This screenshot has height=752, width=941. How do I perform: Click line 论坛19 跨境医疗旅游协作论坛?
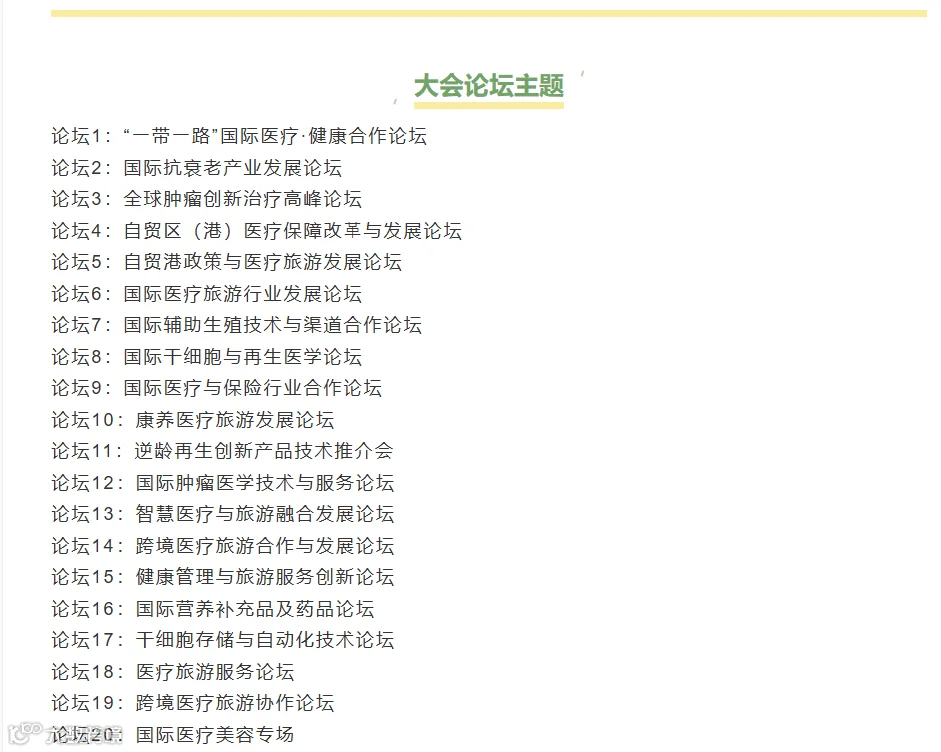[x=193, y=703]
